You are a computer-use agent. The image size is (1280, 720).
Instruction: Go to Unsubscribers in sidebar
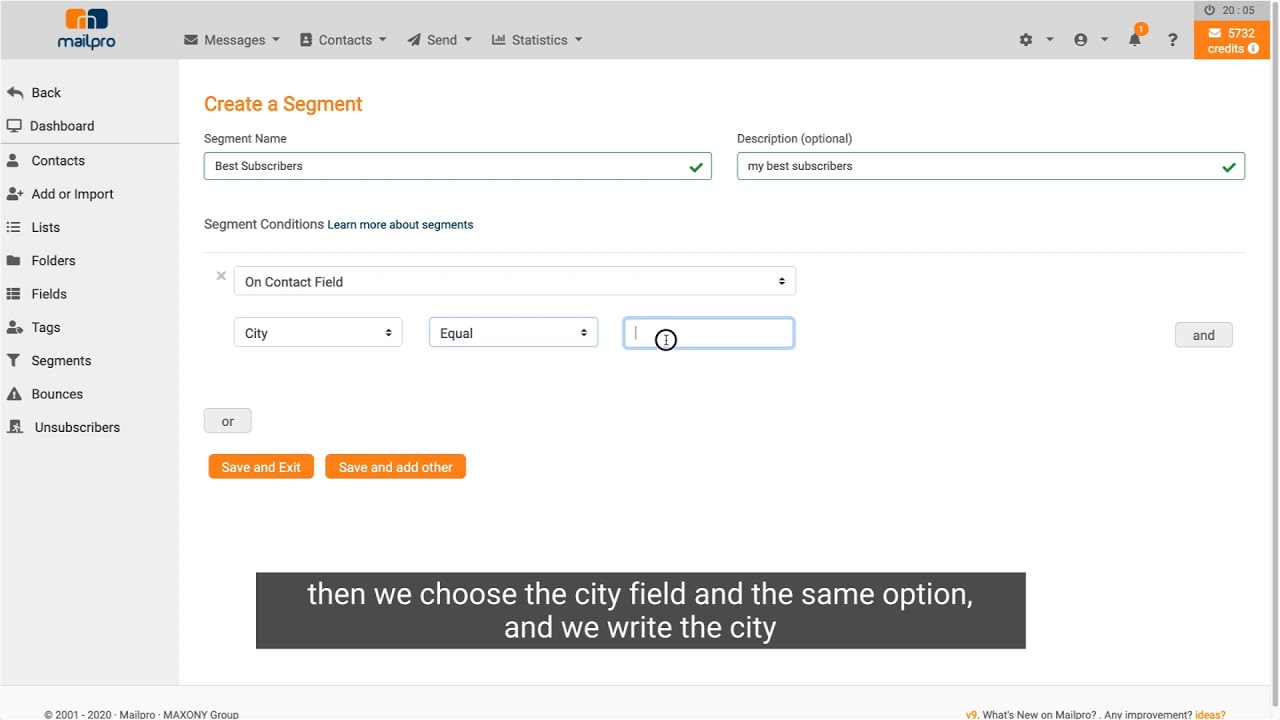click(77, 427)
